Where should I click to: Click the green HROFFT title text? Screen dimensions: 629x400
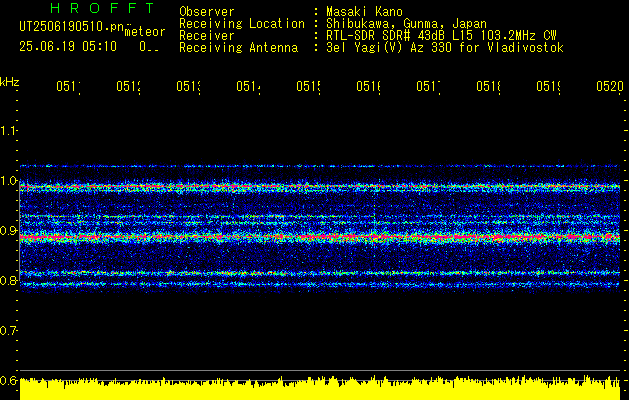(x=103, y=8)
